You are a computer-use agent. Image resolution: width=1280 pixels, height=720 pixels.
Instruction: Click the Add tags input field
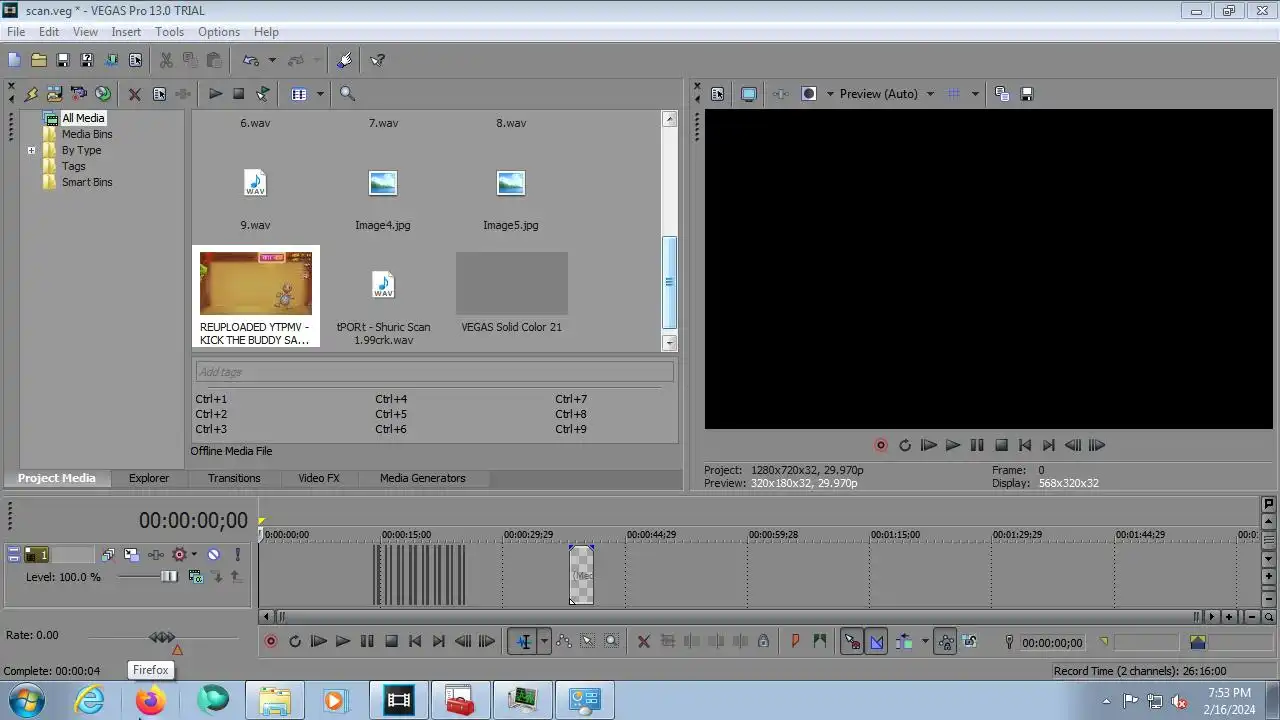433,372
